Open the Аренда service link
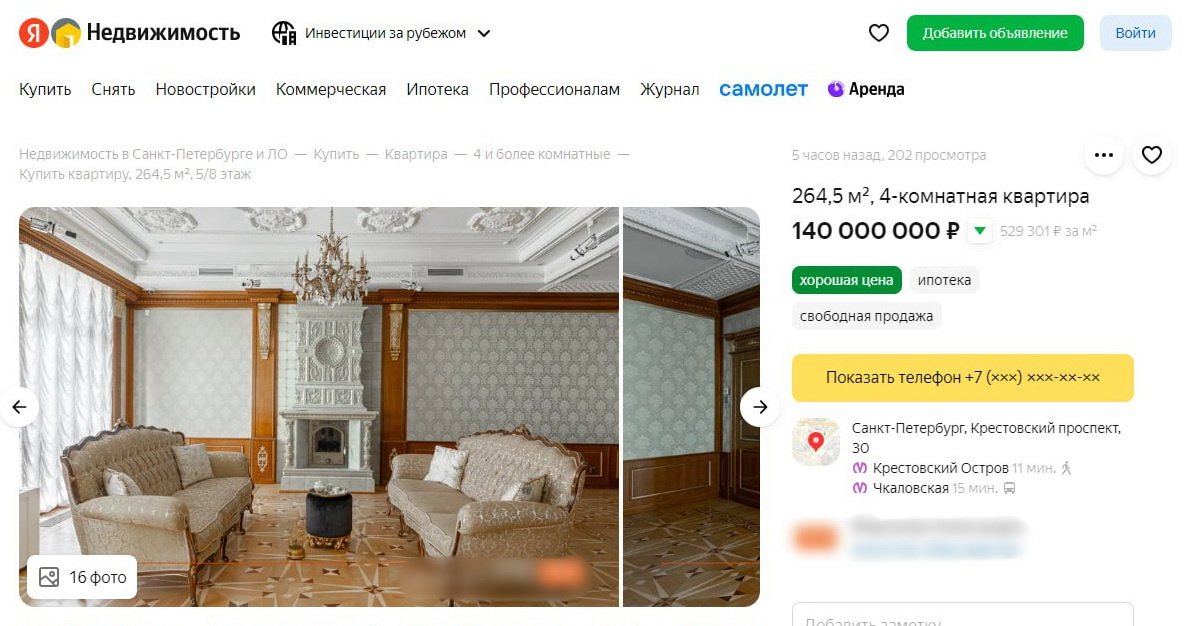1190x626 pixels. coord(866,89)
